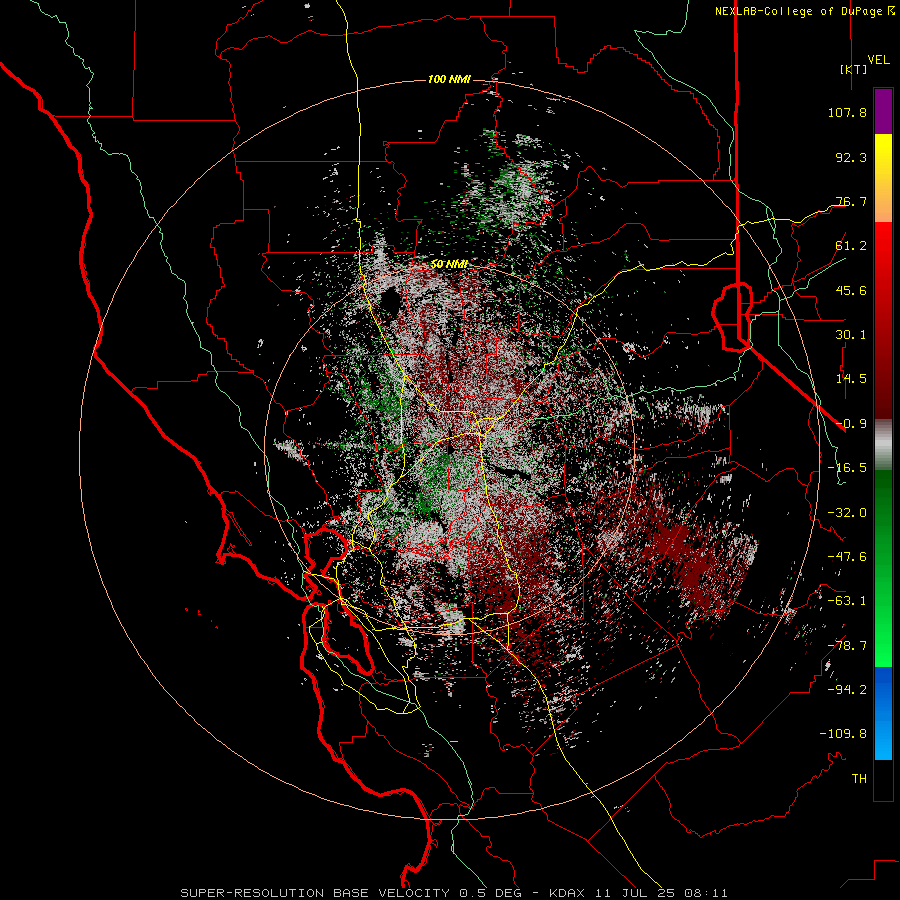Click the 50 NMI range ring label

[x=449, y=264]
